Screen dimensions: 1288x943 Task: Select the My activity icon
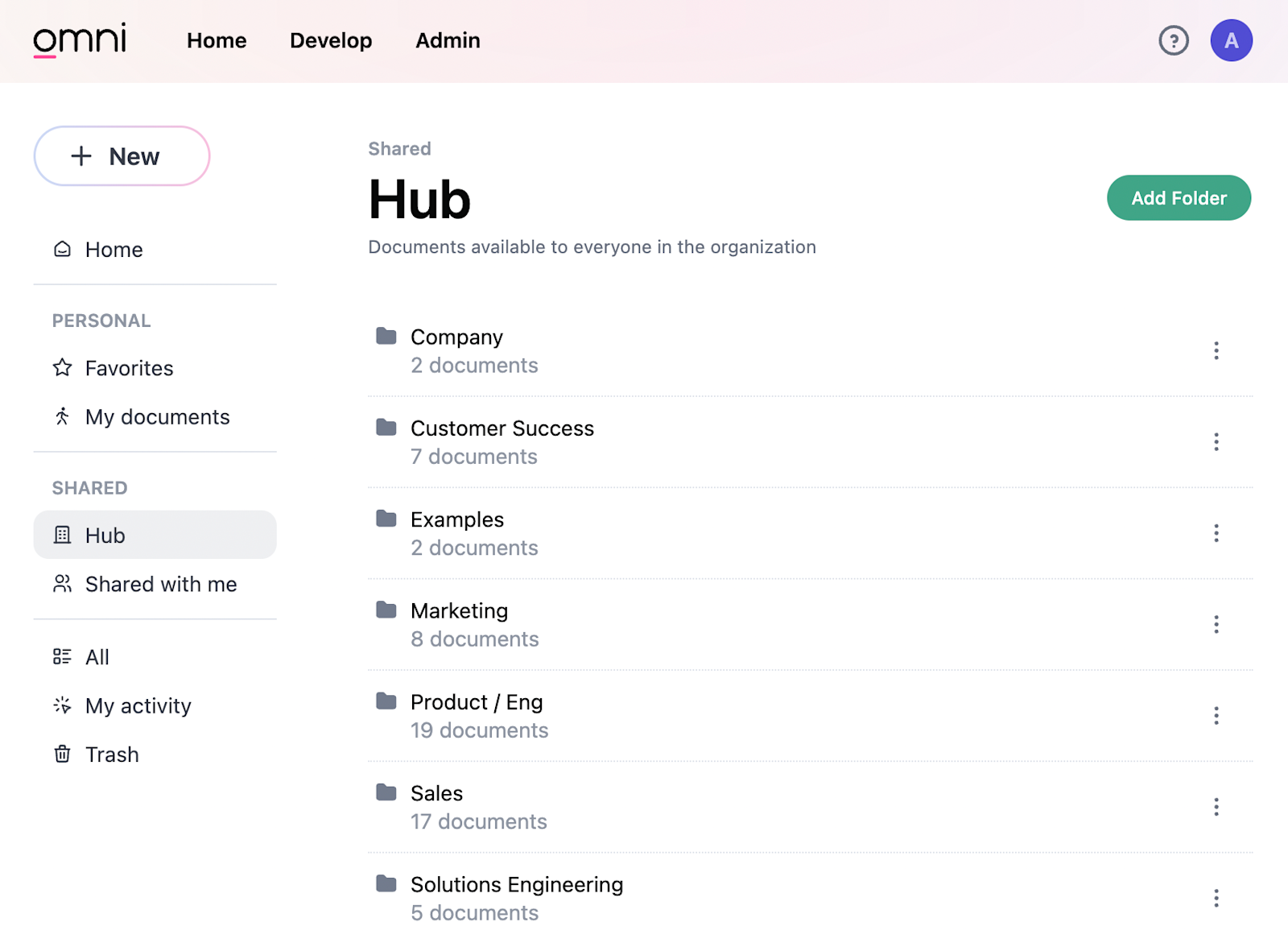click(61, 705)
